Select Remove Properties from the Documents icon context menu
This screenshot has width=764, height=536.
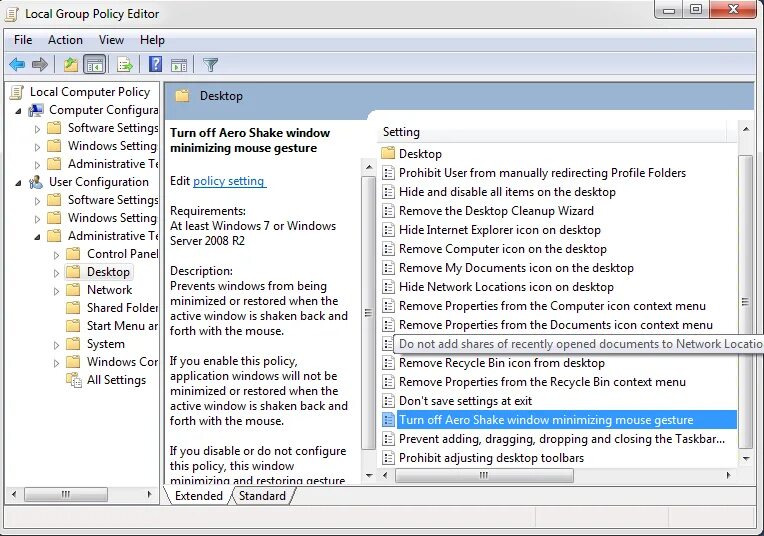pyautogui.click(x=556, y=325)
